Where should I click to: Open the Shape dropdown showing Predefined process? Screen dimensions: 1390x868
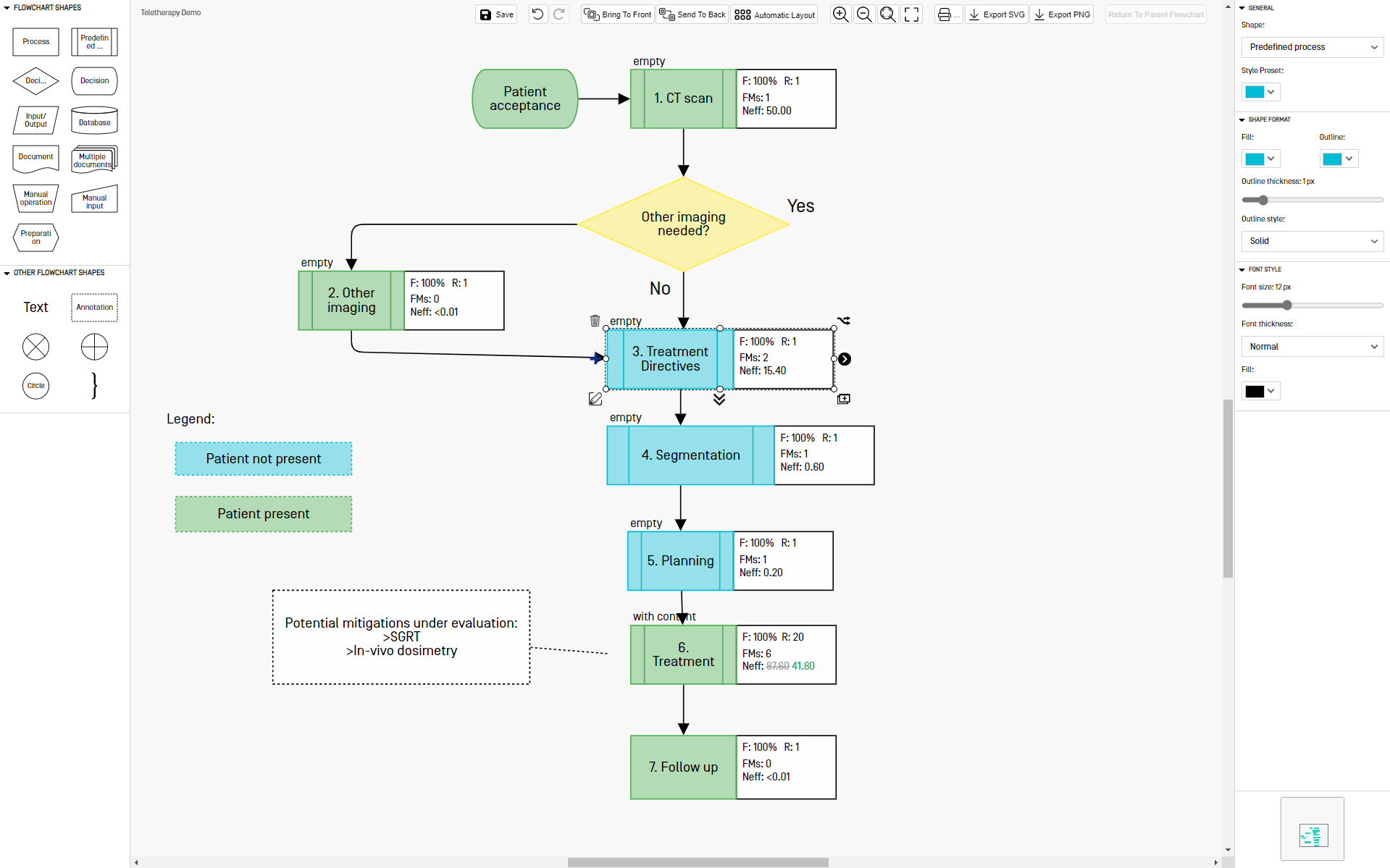(x=1312, y=47)
